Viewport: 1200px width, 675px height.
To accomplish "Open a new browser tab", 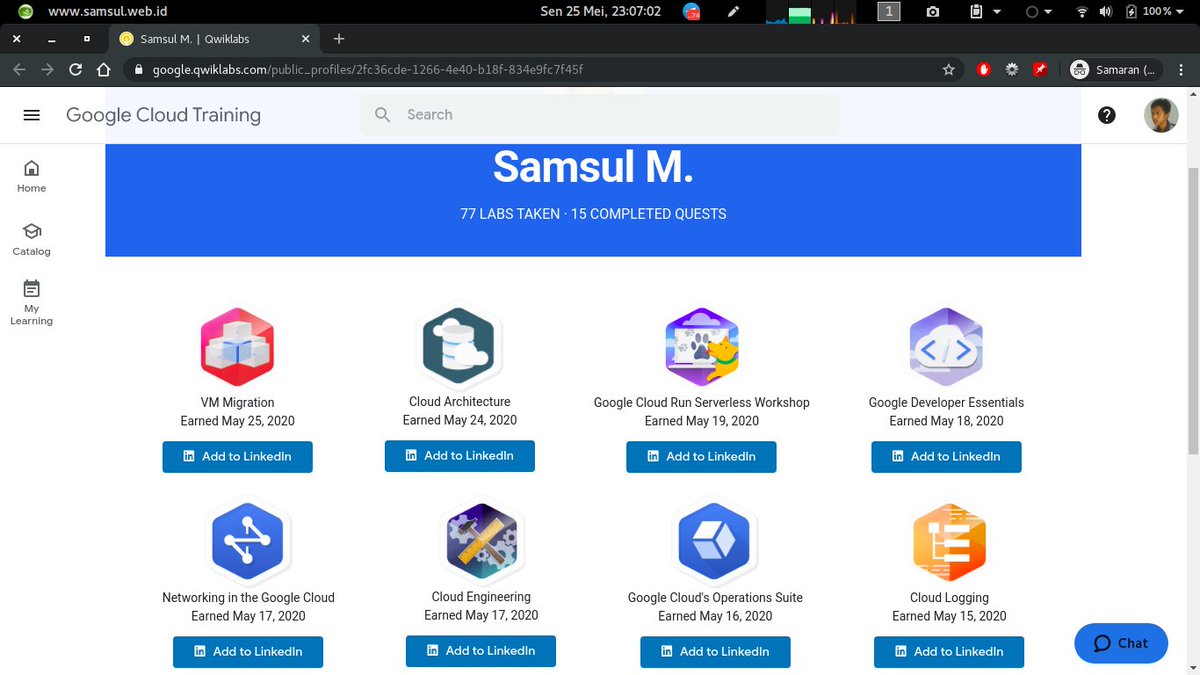I will (339, 39).
